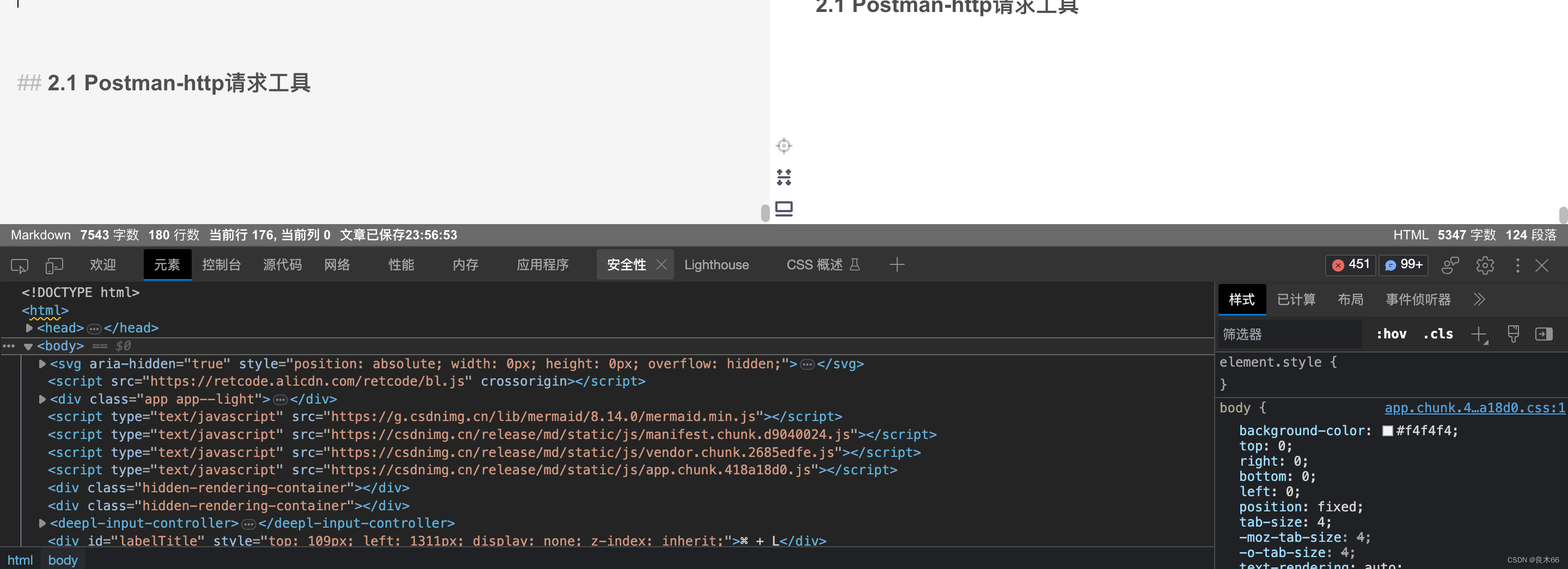Open the 网络 tab
1568x569 pixels.
(337, 264)
